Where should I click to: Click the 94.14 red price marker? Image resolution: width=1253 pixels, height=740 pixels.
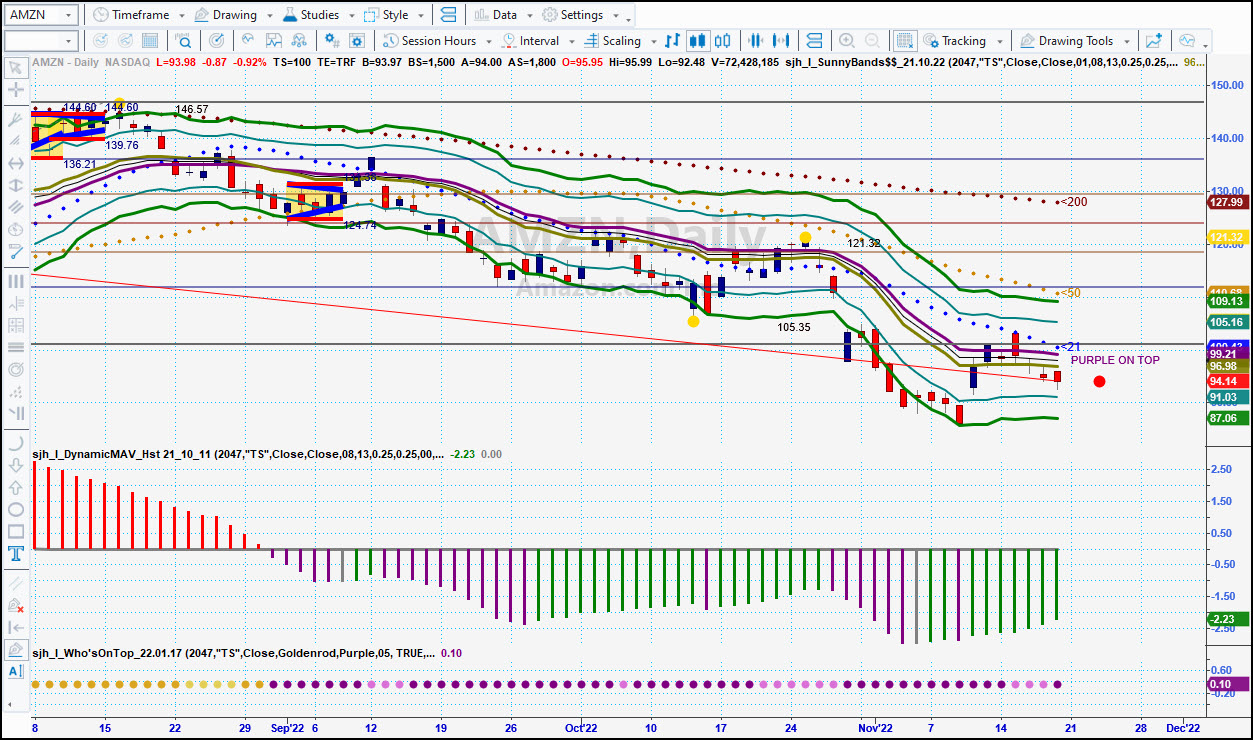coord(1227,381)
